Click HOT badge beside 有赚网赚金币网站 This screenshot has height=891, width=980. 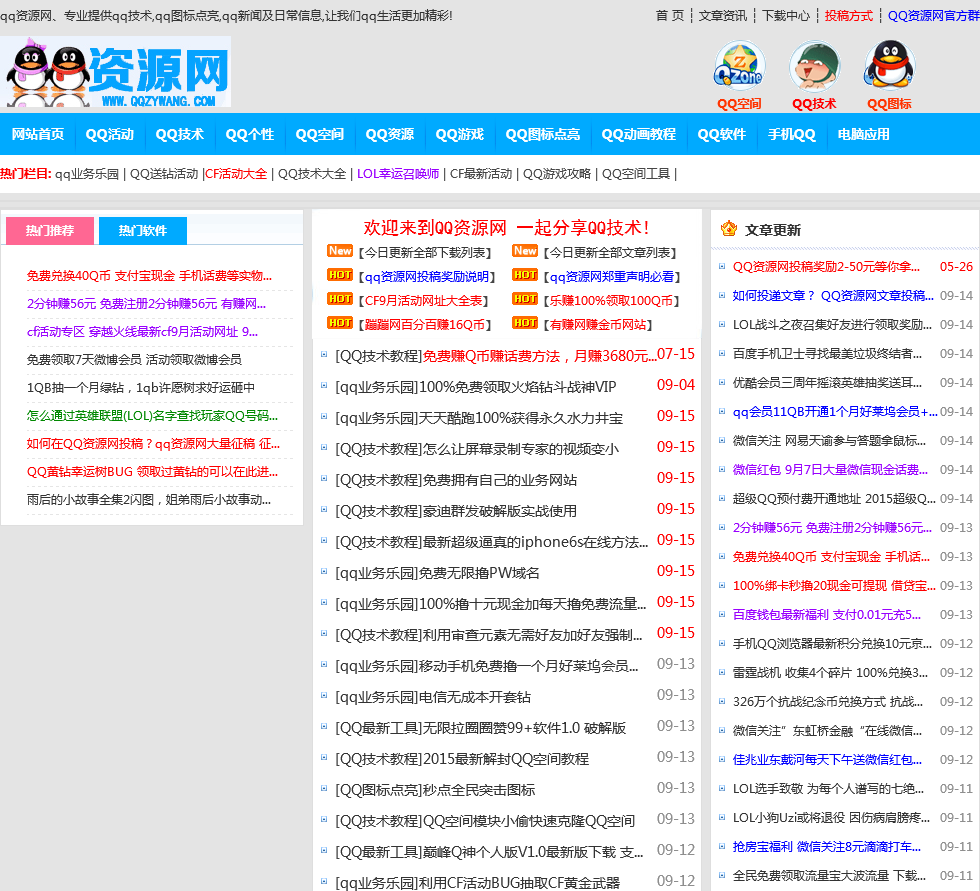[525, 323]
